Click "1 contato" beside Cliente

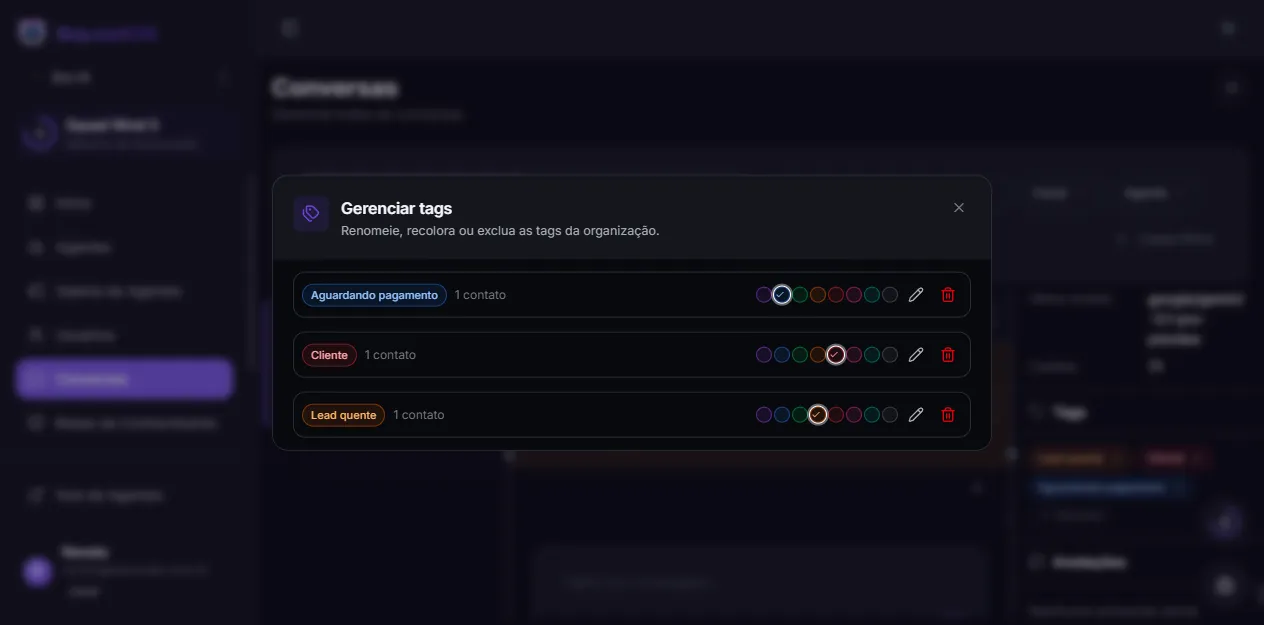point(390,355)
